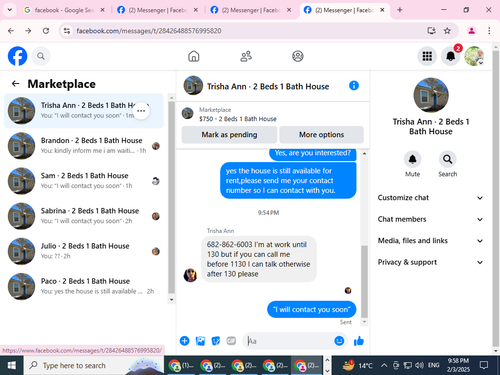
Task: Open the Sabrina conversation
Action: click(x=84, y=216)
